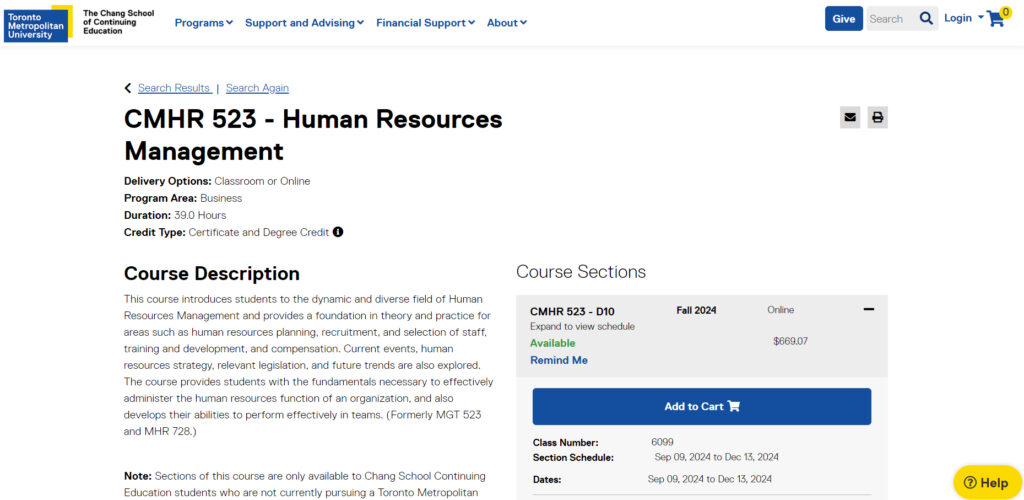The width and height of the screenshot is (1024, 500).
Task: Open the shopping cart icon
Action: 998,17
